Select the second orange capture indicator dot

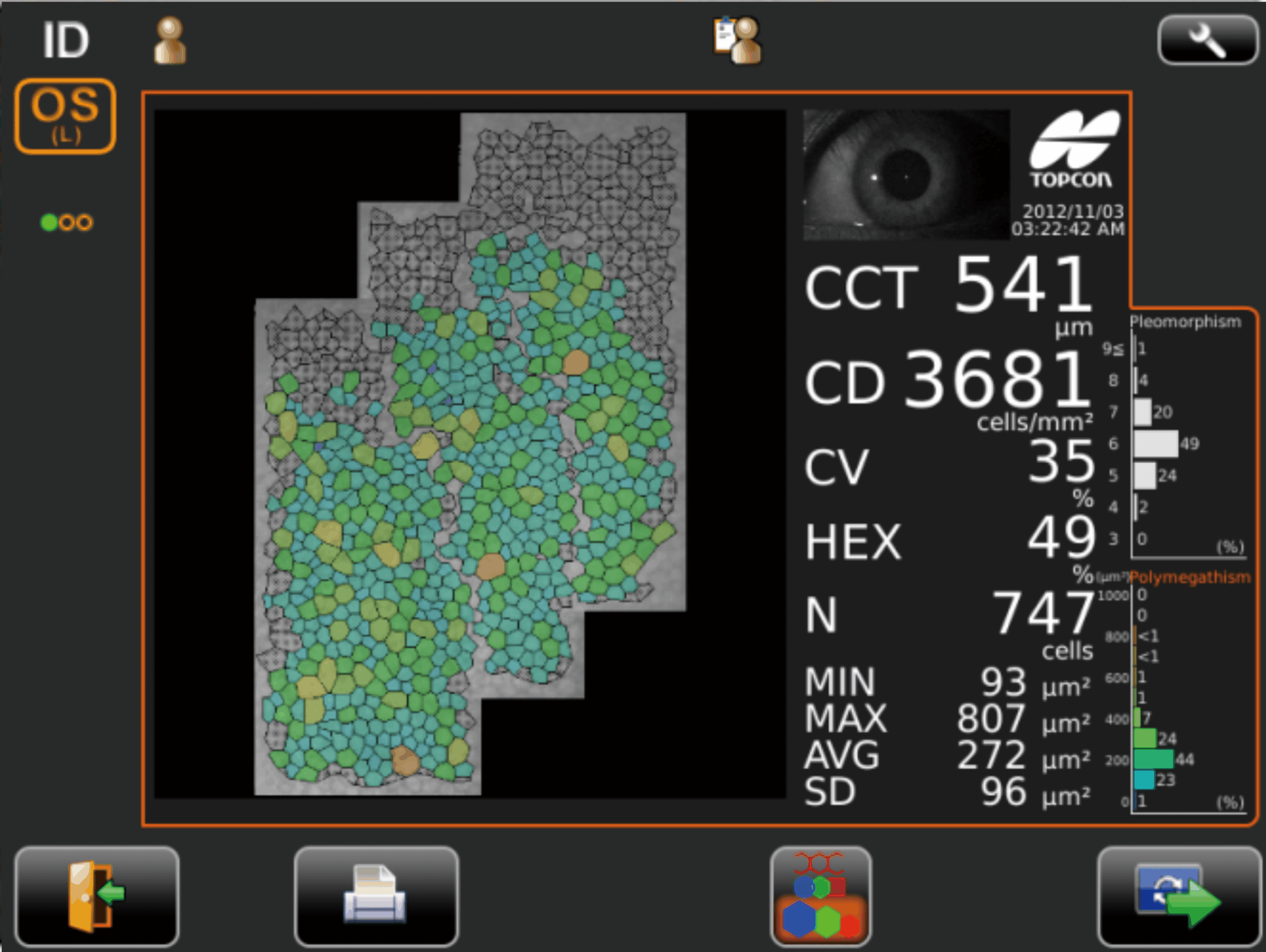pyautogui.click(x=67, y=222)
